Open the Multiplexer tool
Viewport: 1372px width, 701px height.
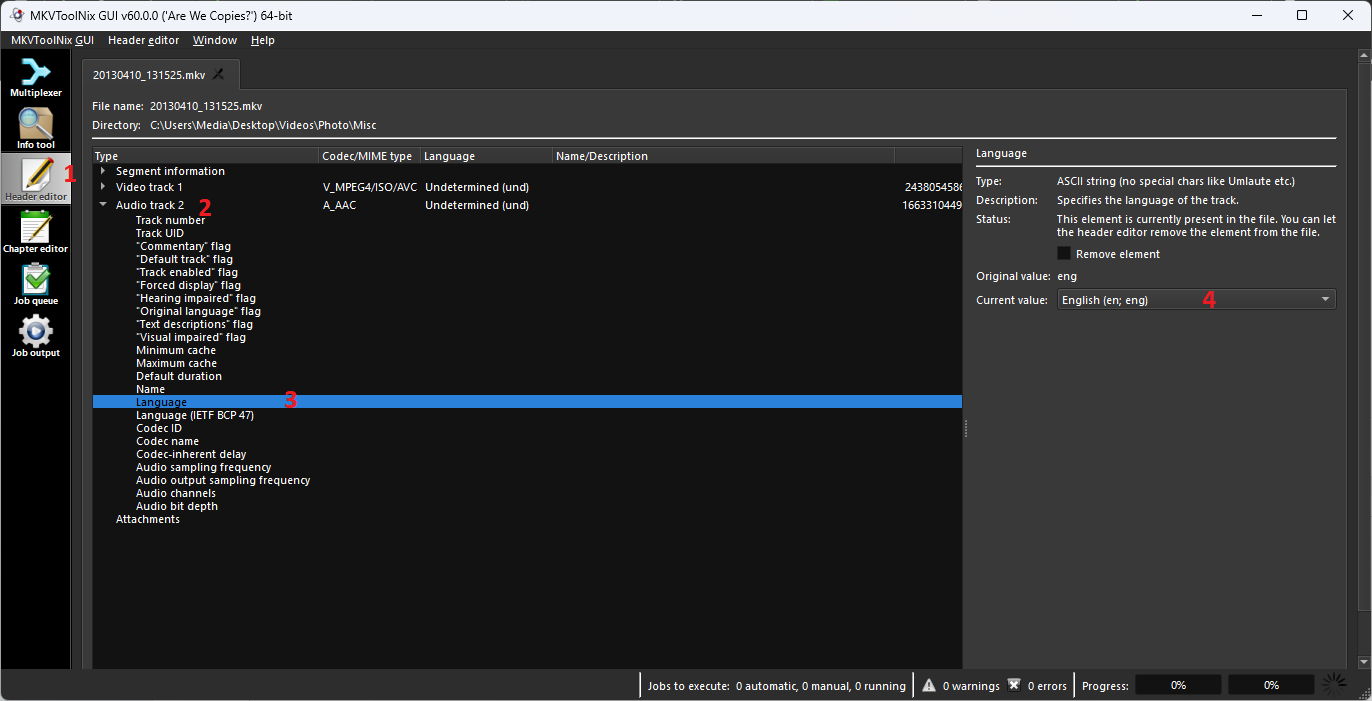pos(35,77)
